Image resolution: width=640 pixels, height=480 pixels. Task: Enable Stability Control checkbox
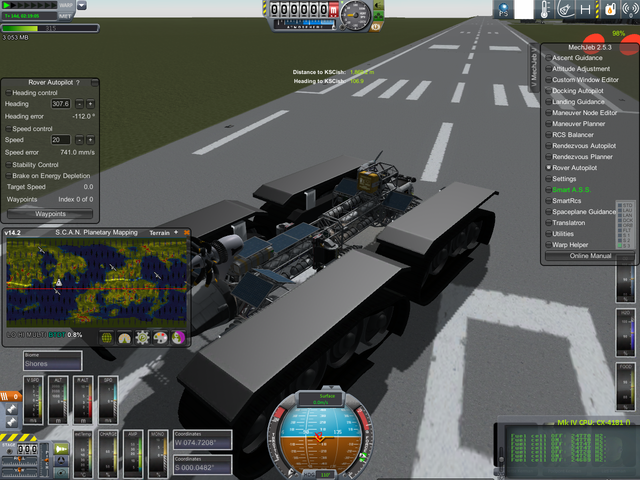(8, 165)
